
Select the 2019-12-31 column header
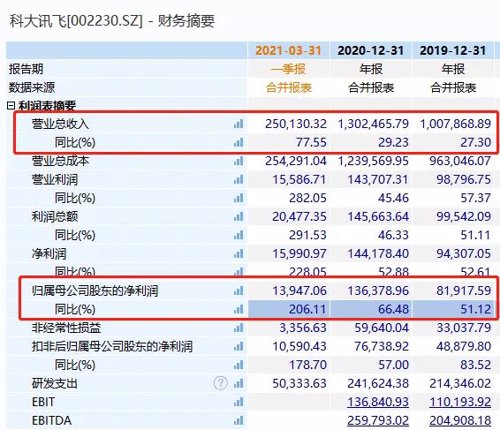[453, 51]
